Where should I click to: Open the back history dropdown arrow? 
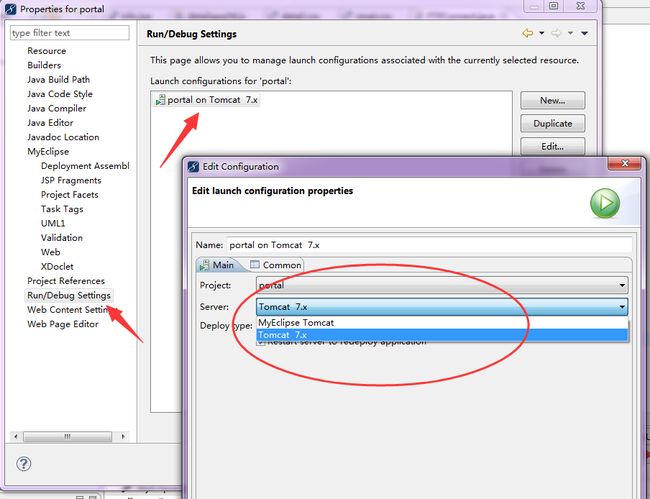point(541,33)
